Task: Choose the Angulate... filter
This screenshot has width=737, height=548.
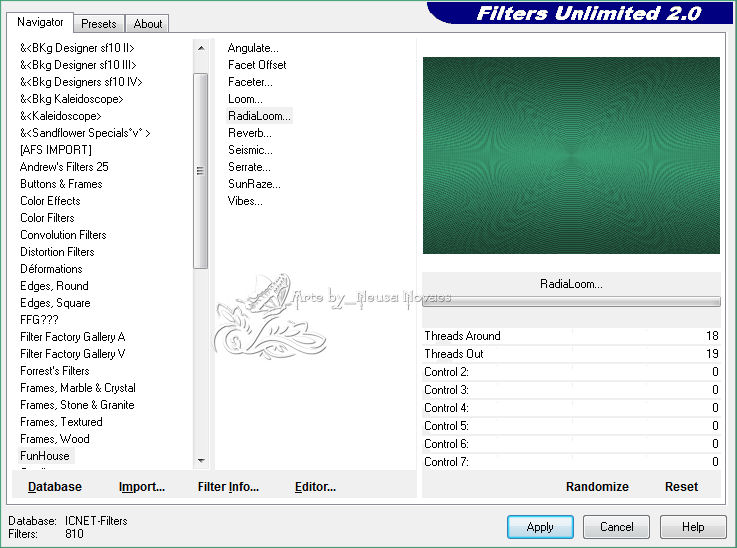Action: pos(253,48)
